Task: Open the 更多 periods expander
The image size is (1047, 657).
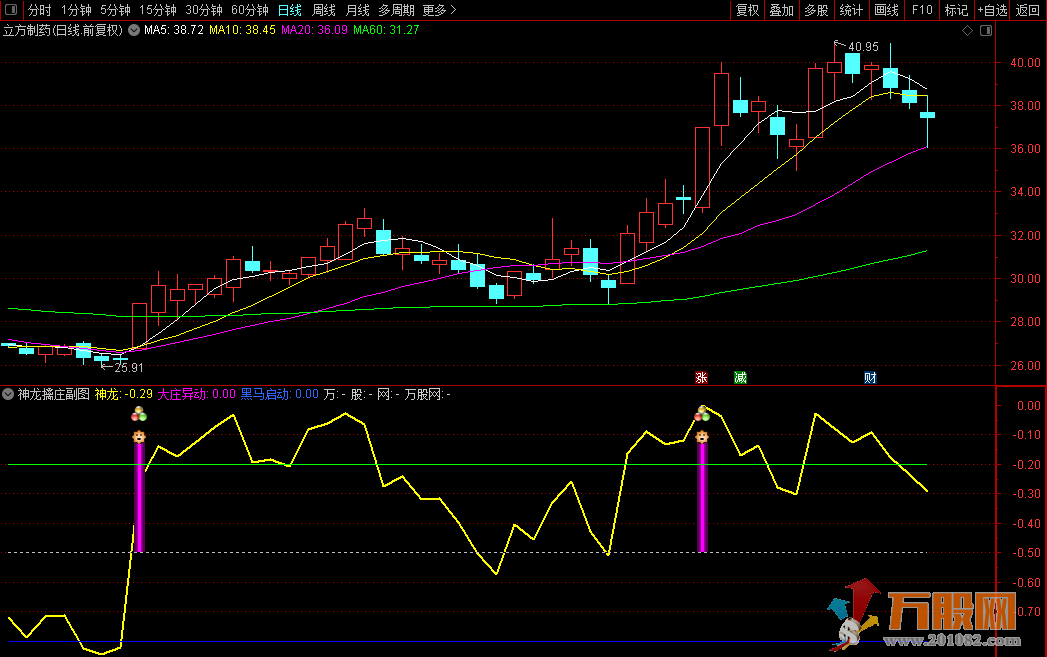Action: (x=438, y=11)
